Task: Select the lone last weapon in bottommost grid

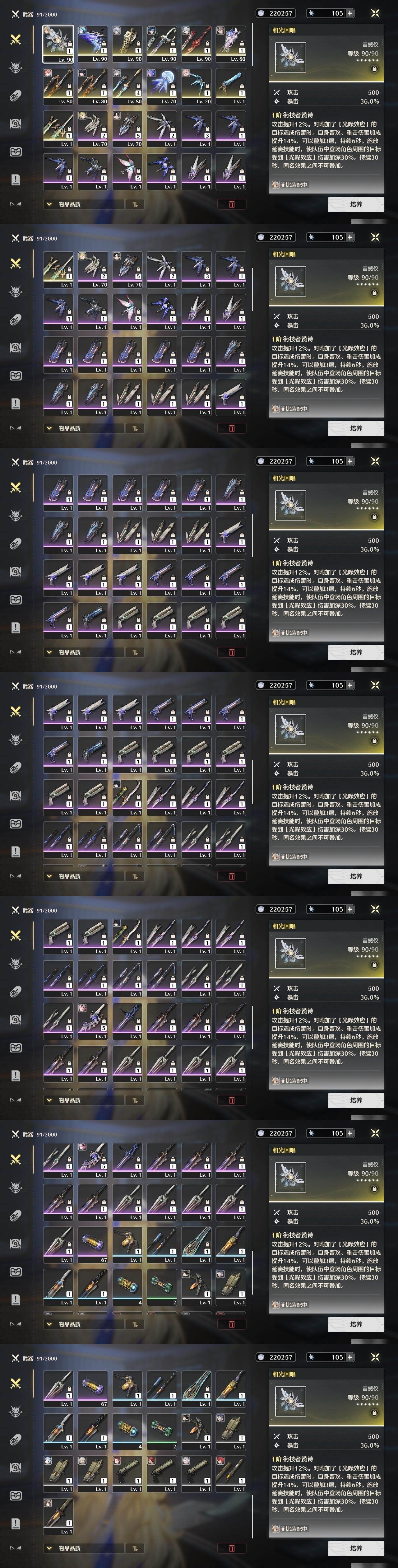Action: [58, 1517]
